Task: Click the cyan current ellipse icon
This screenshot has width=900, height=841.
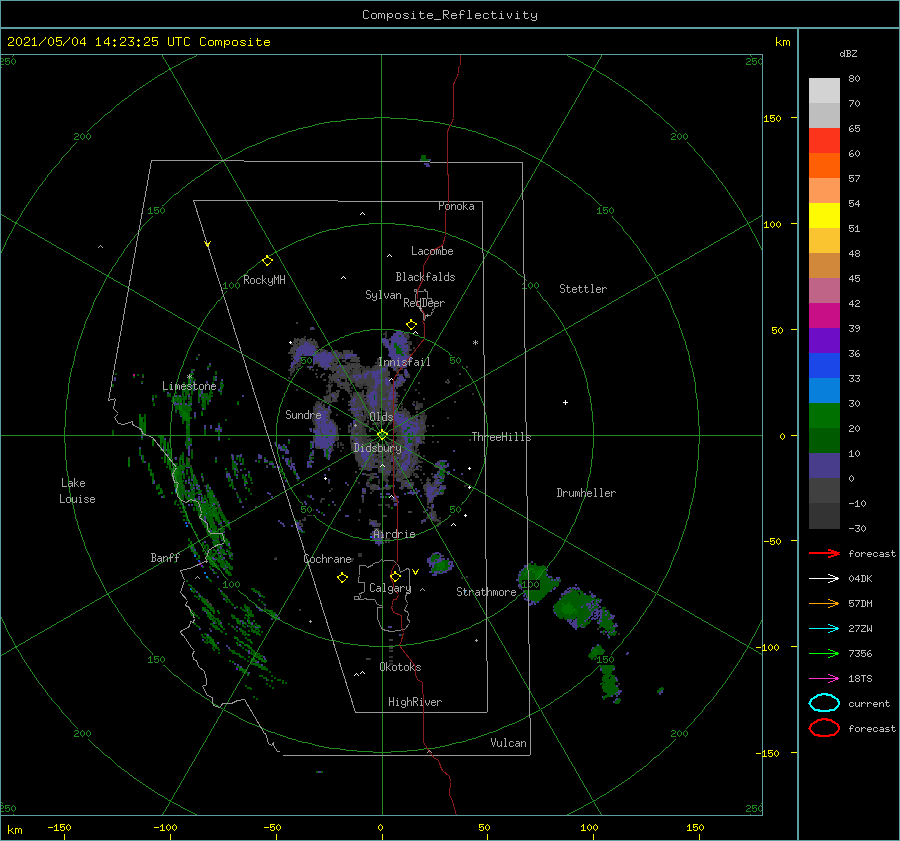Action: click(x=824, y=703)
